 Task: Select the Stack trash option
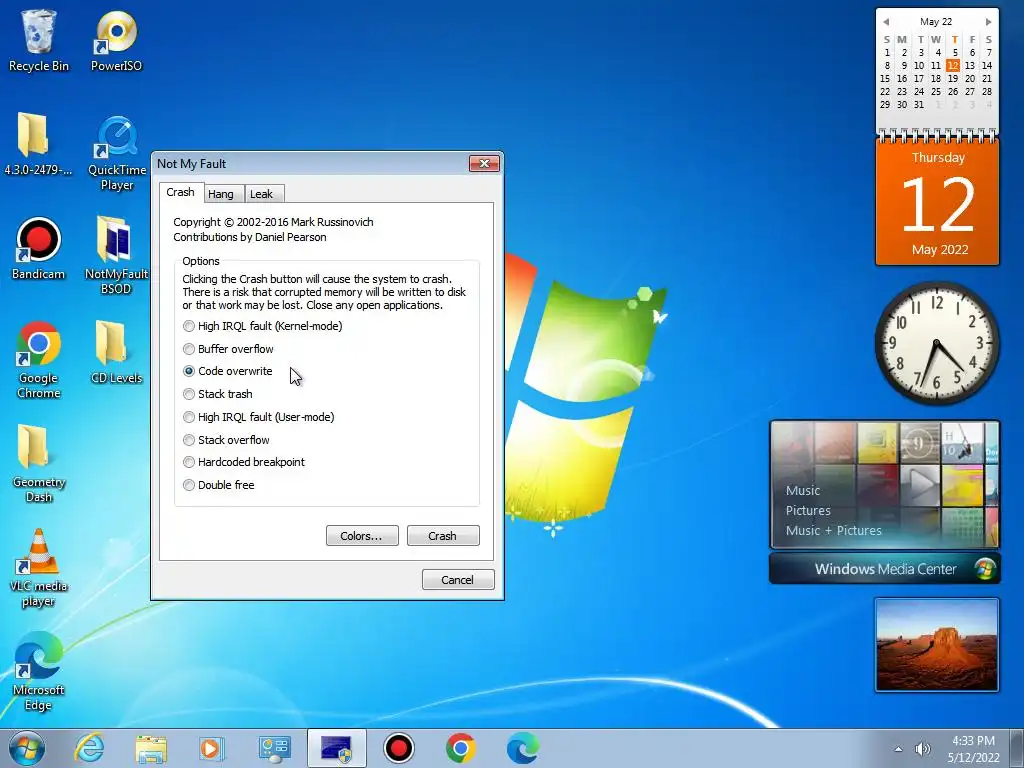218,394
